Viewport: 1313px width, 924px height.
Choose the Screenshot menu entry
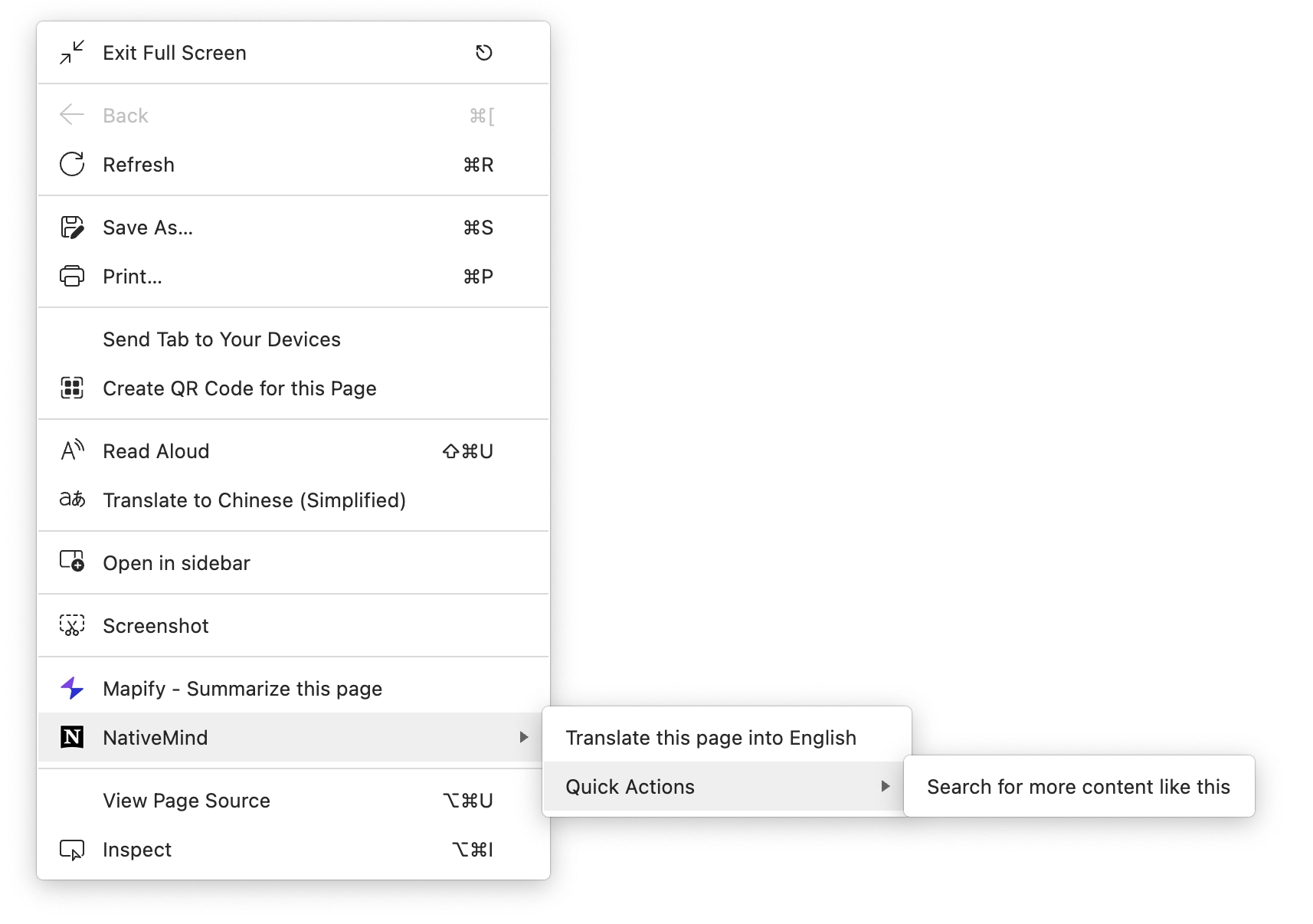point(293,626)
